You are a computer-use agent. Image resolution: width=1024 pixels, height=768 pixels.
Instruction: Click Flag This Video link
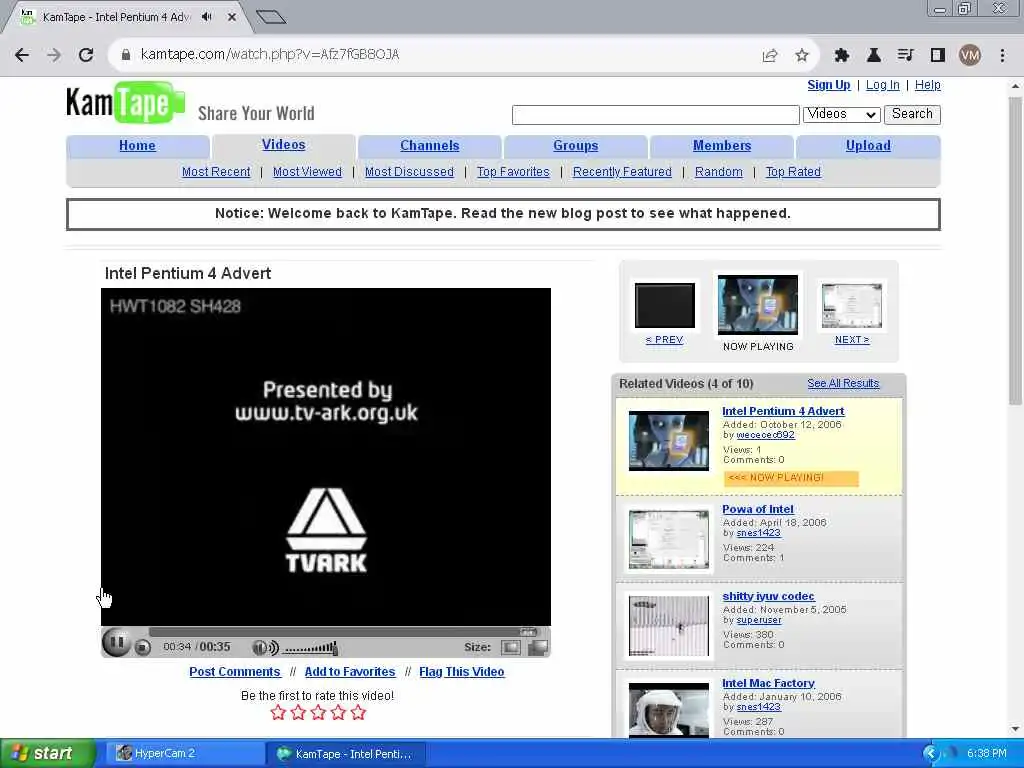click(x=462, y=671)
